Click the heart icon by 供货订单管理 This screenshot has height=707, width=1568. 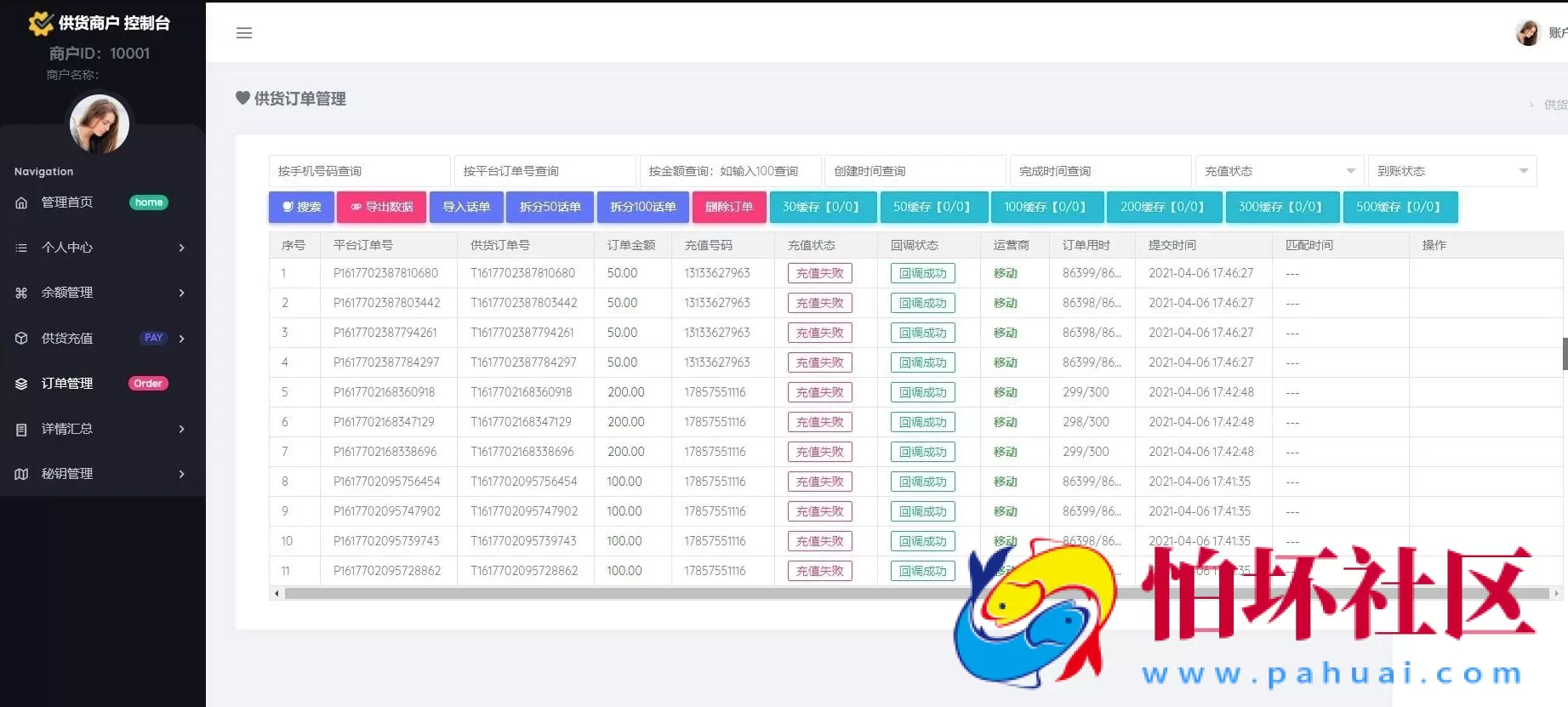(242, 99)
